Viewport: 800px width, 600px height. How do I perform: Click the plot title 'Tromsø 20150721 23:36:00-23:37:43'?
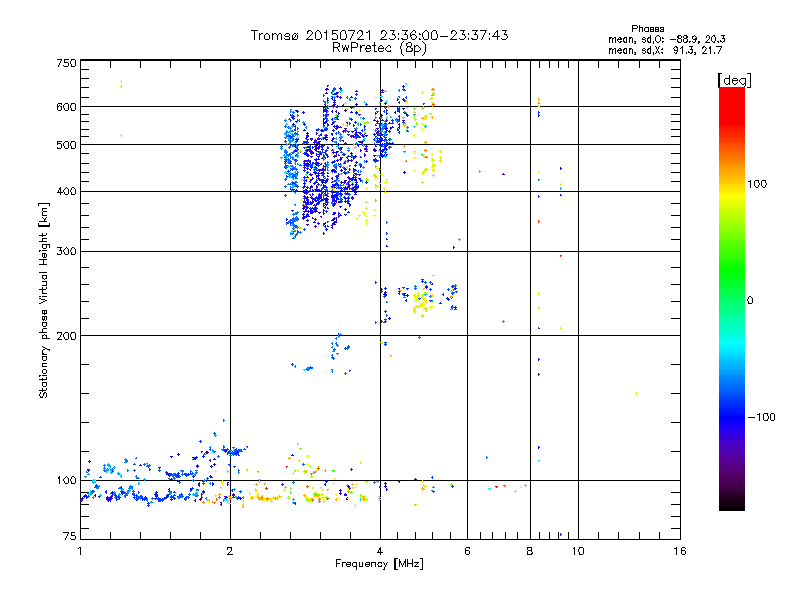[x=379, y=35]
